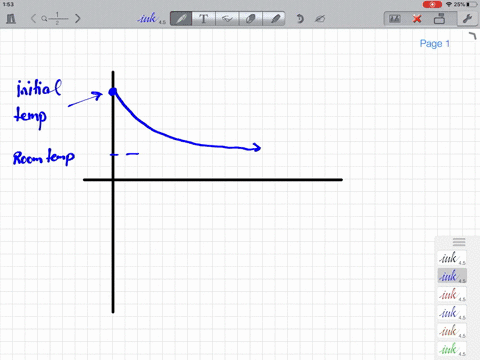Screen dimensions: 480x360
Task: Open the notebook library icon
Action: tap(11, 18)
